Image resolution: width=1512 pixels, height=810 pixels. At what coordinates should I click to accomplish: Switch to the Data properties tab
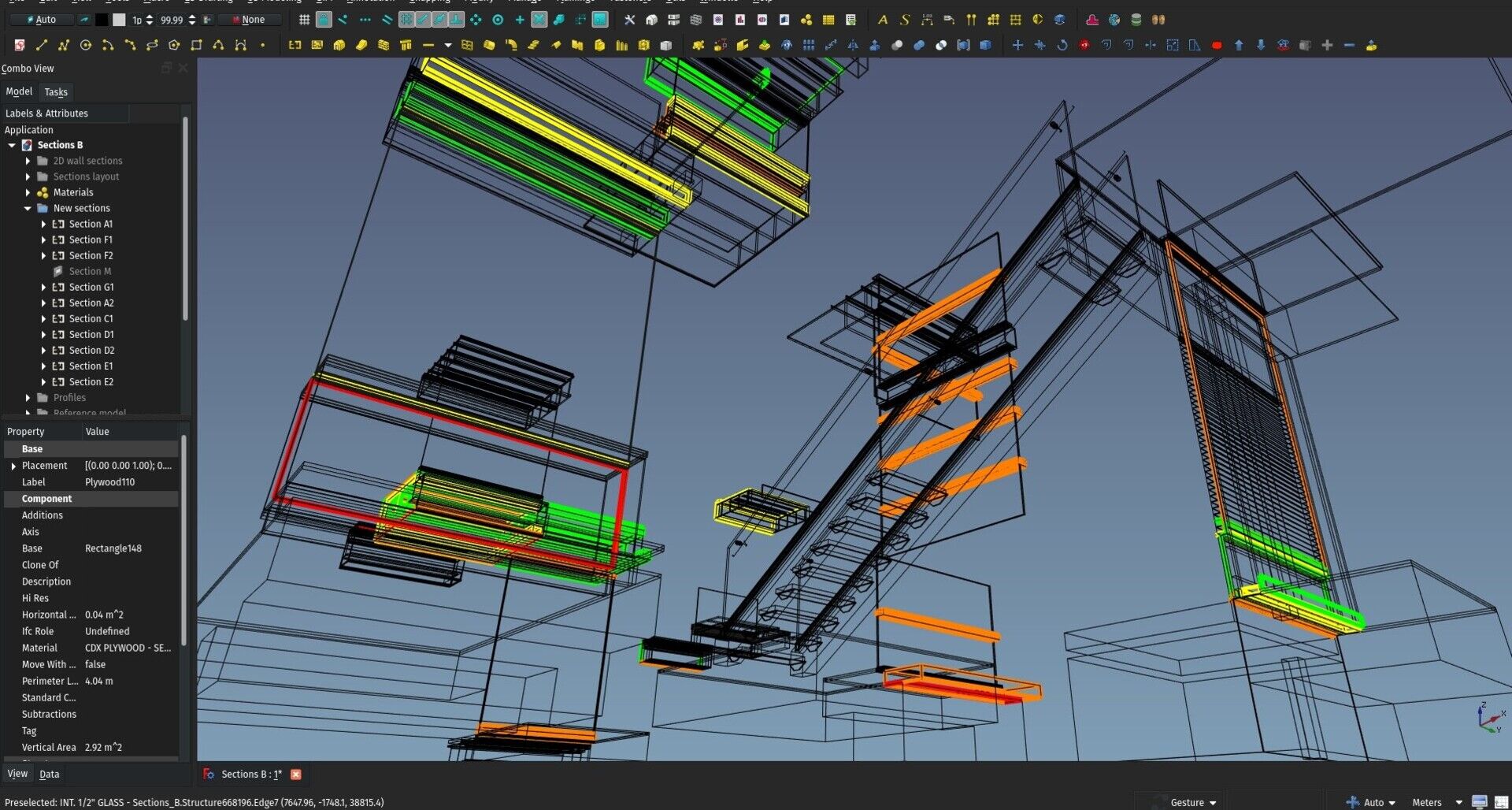pos(49,775)
